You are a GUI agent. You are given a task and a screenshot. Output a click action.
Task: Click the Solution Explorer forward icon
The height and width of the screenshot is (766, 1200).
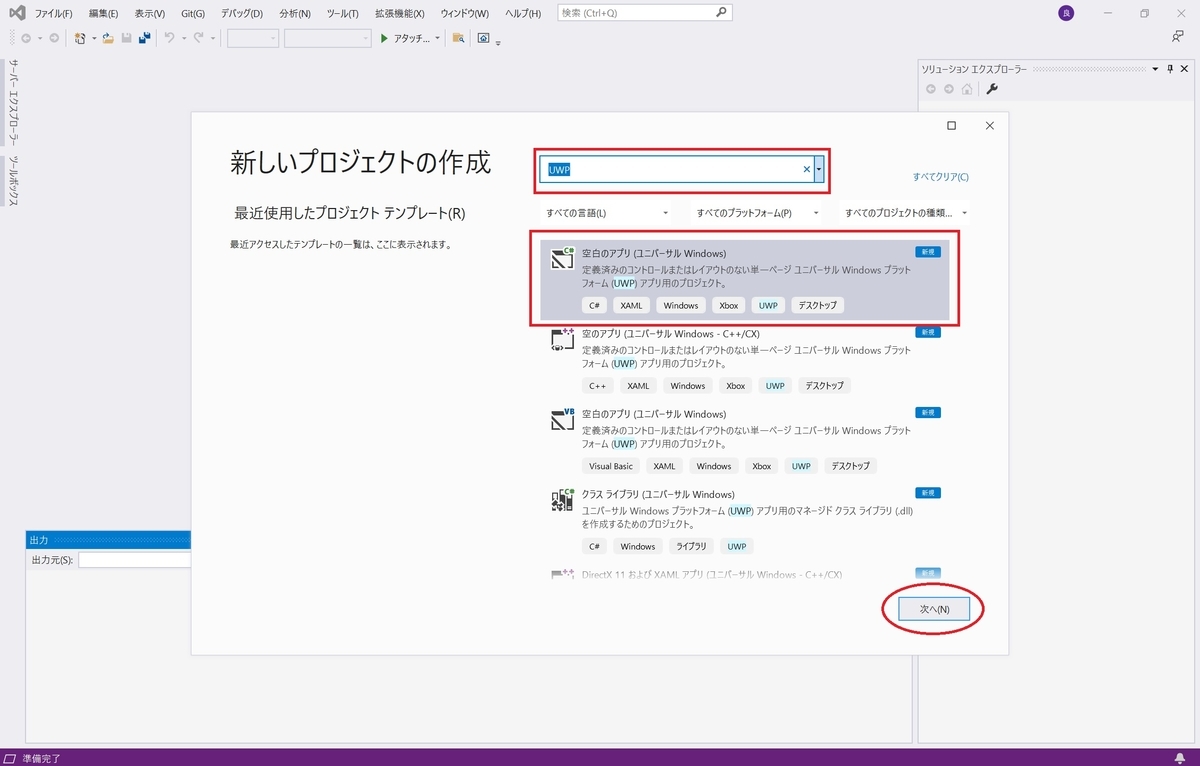(x=949, y=89)
